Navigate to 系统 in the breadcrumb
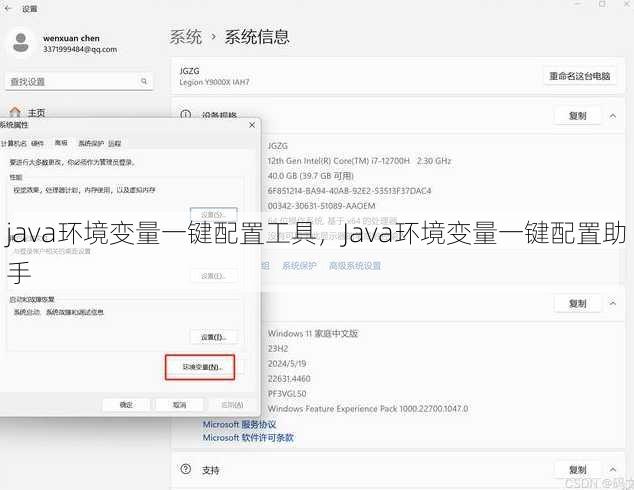The width and height of the screenshot is (634, 490). pyautogui.click(x=186, y=37)
